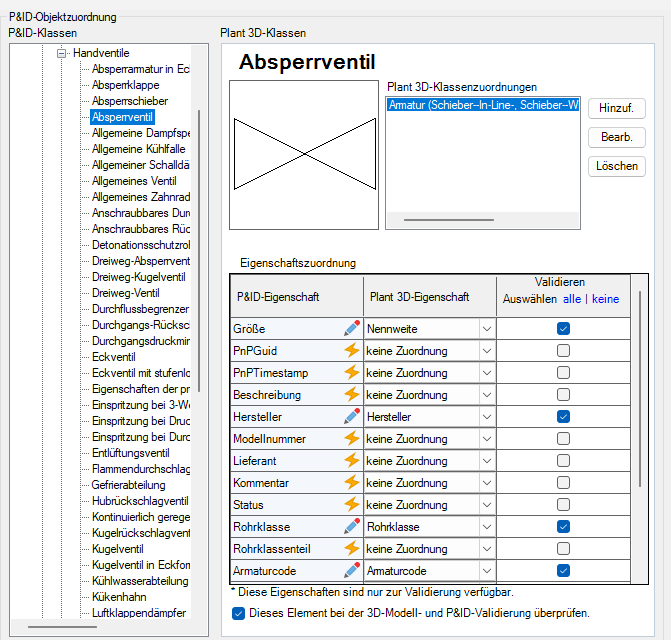Select Dreiweg-Ventil in the tree

click(125, 293)
